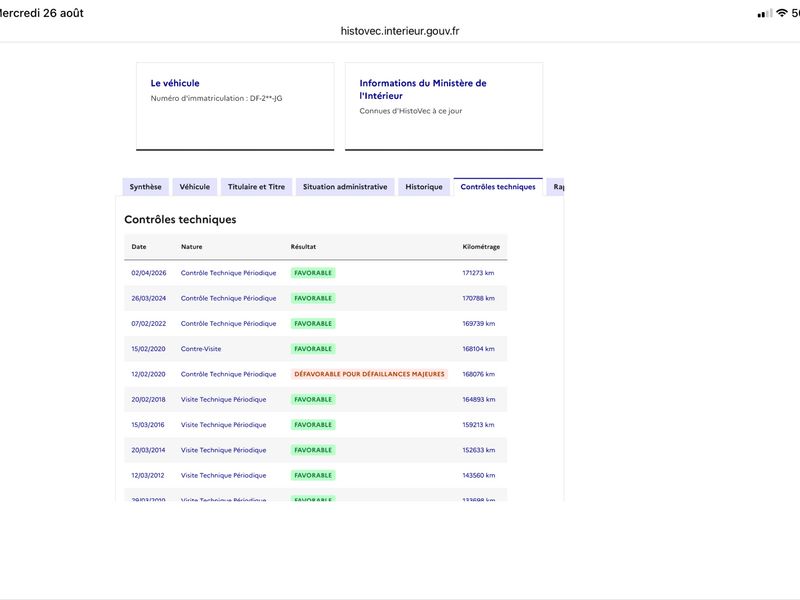Click the date 20/02/2018
The width and height of the screenshot is (800, 600).
coord(148,399)
